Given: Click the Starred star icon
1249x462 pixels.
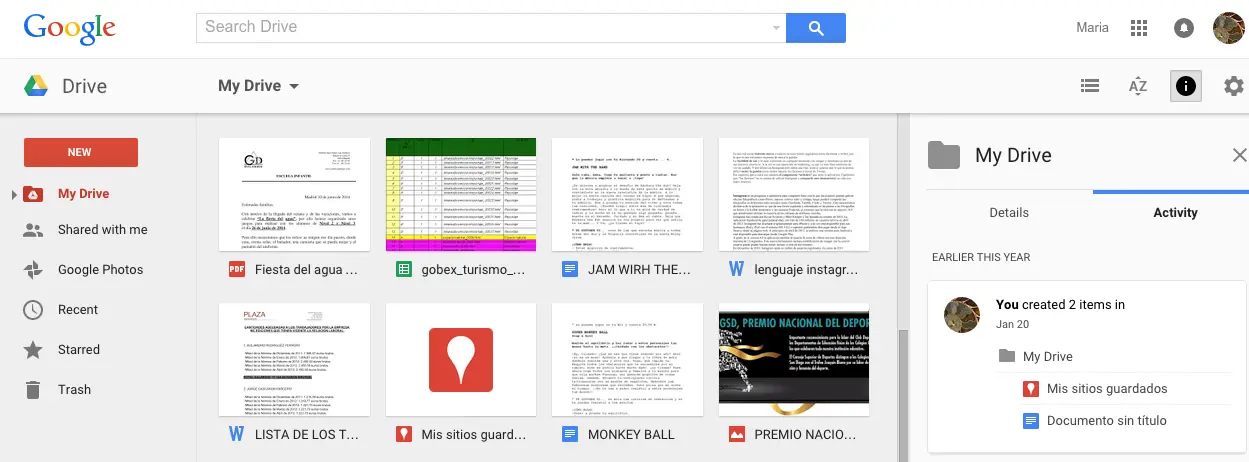Looking at the screenshot, I should (33, 350).
